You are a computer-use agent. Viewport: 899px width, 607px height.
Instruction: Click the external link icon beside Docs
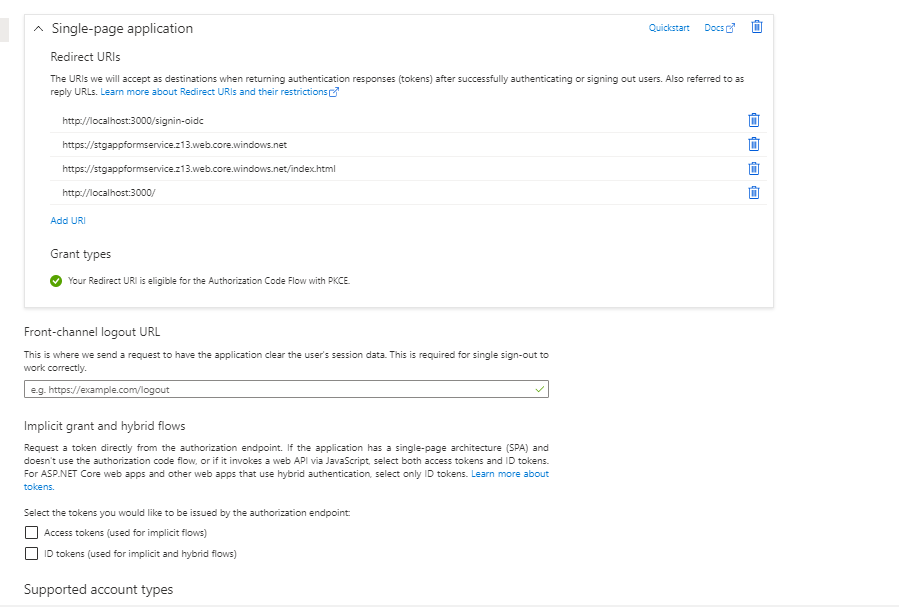point(730,28)
